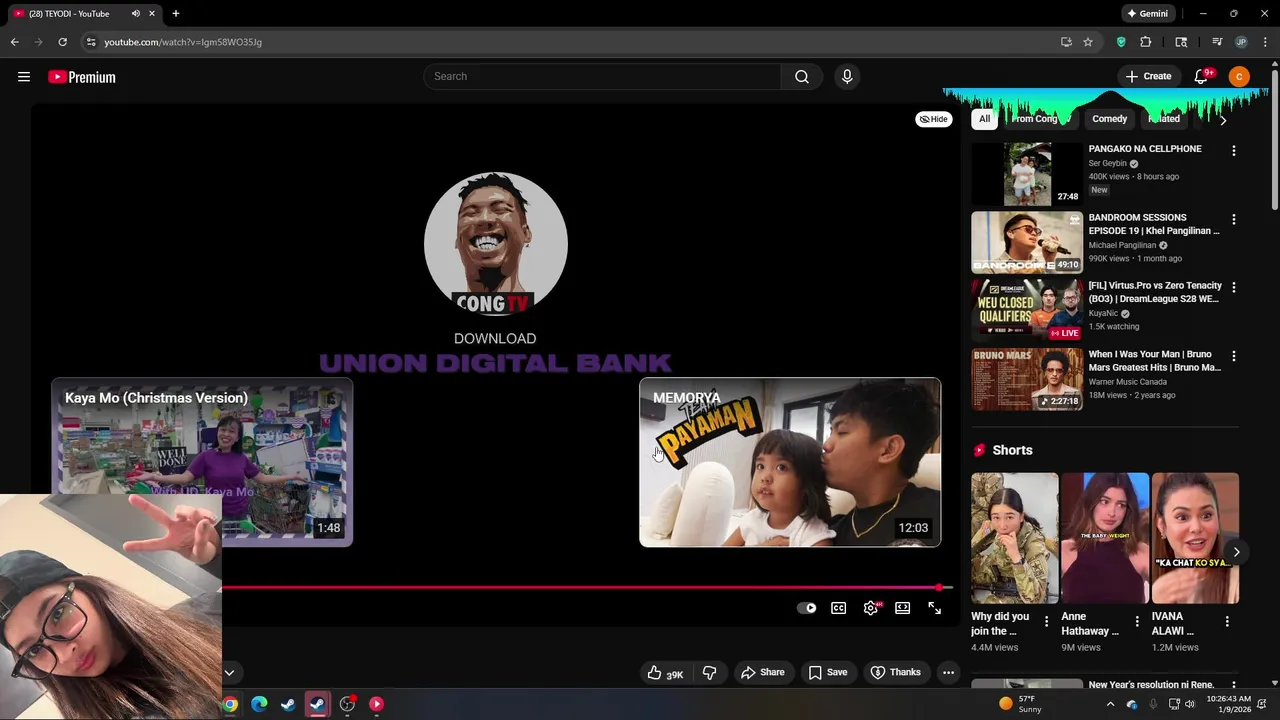Click the Create button
This screenshot has height=720, width=1280.
tap(1149, 77)
